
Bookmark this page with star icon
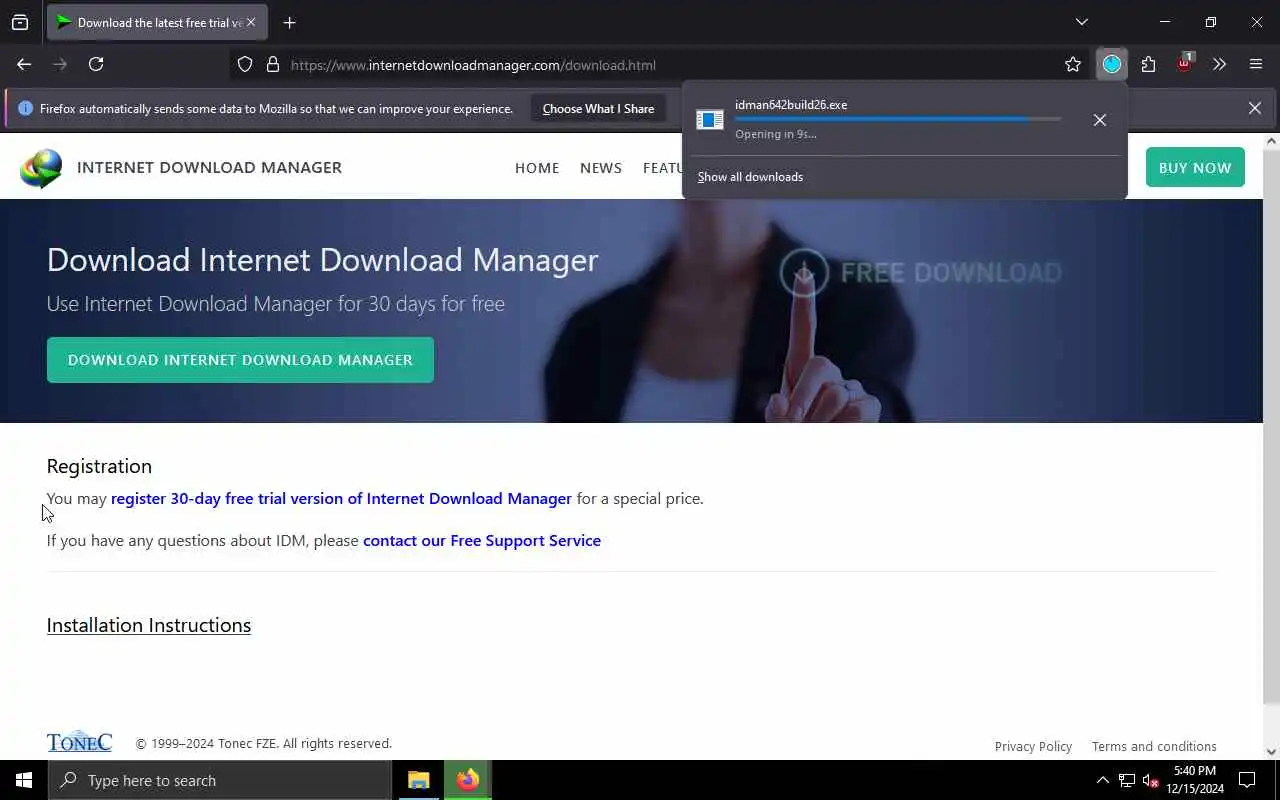pyautogui.click(x=1073, y=65)
